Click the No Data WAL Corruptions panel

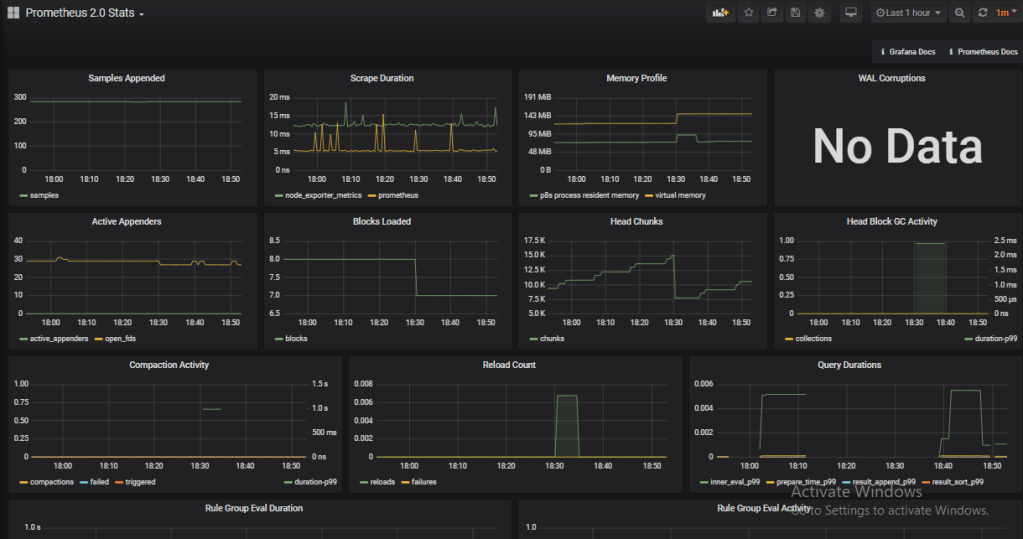(896, 146)
